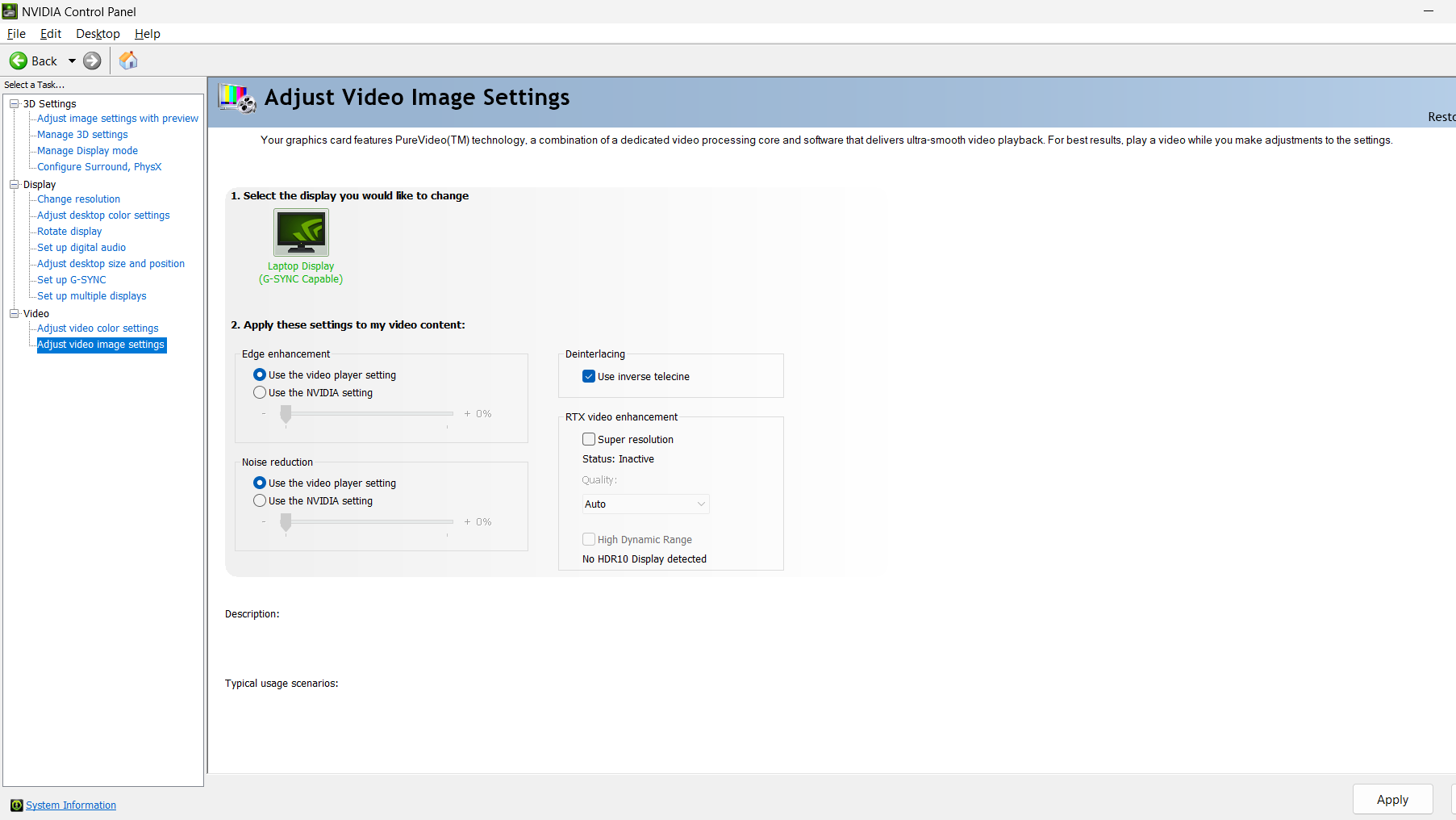Enable Super resolution checkbox
The width and height of the screenshot is (1456, 820).
pos(589,439)
